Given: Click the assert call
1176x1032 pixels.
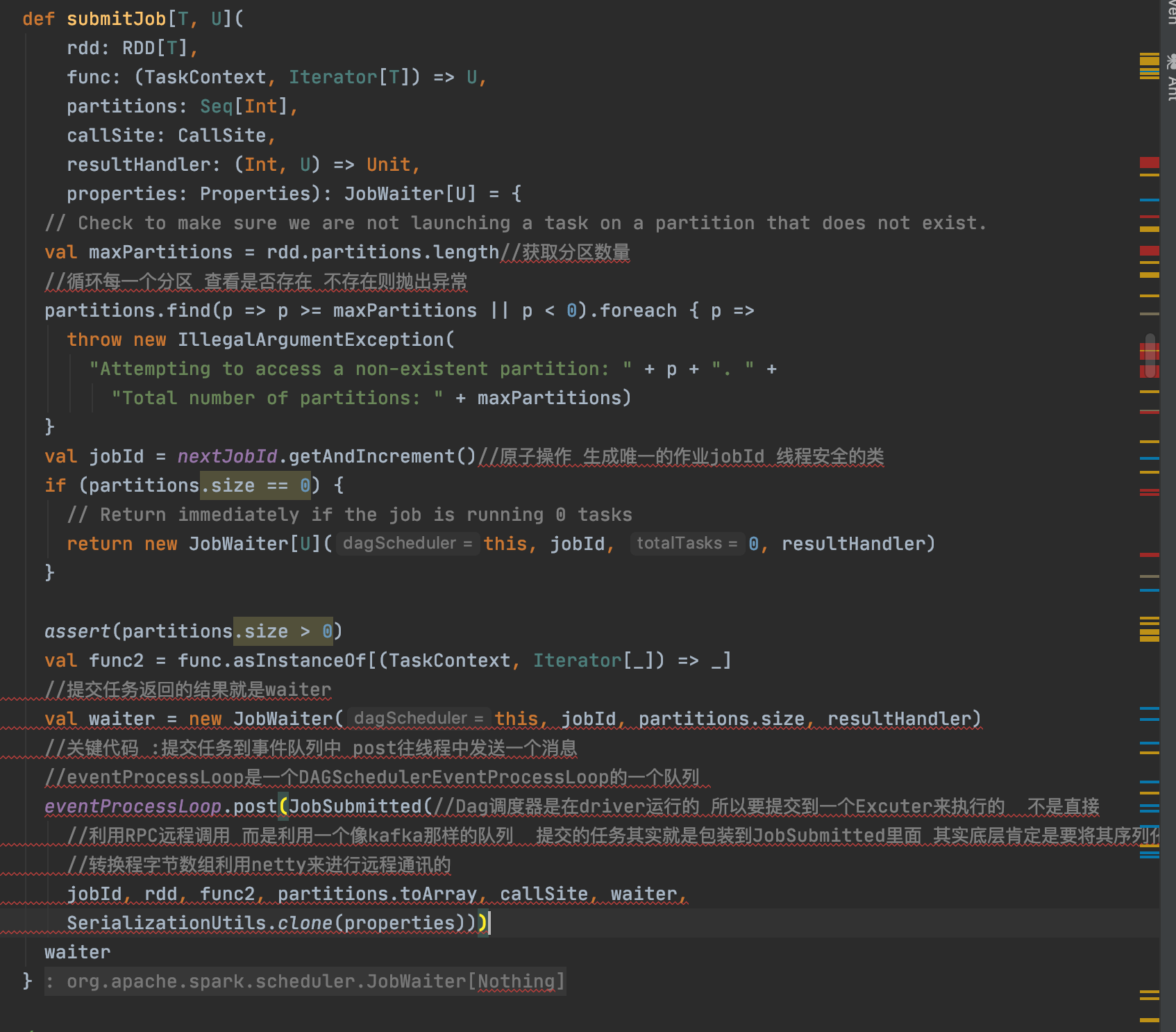Looking at the screenshot, I should point(78,631).
